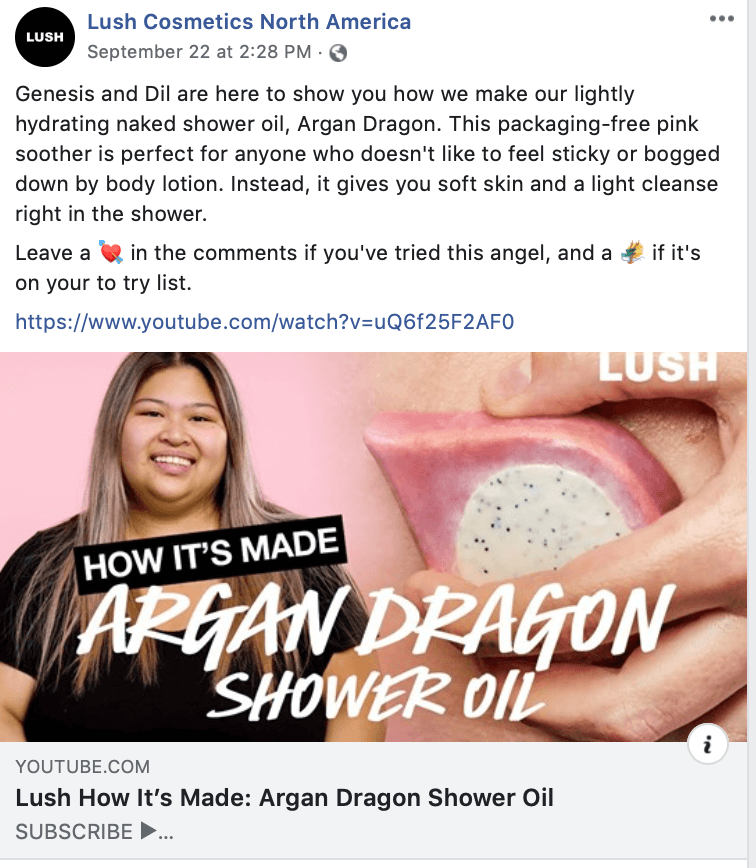Open the round LUSH profile avatar
The width and height of the screenshot is (756, 868).
(44, 37)
